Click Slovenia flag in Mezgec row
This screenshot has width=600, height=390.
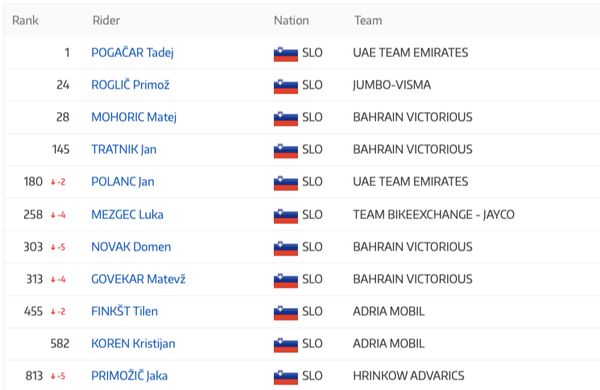point(285,216)
